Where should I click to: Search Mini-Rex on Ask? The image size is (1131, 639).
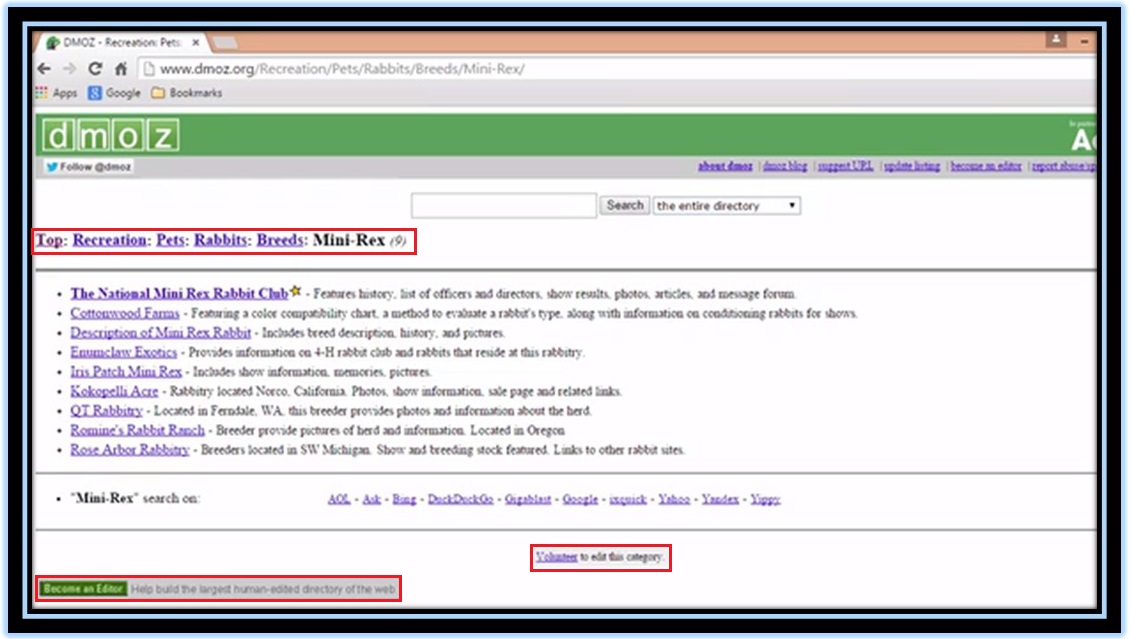click(x=371, y=499)
